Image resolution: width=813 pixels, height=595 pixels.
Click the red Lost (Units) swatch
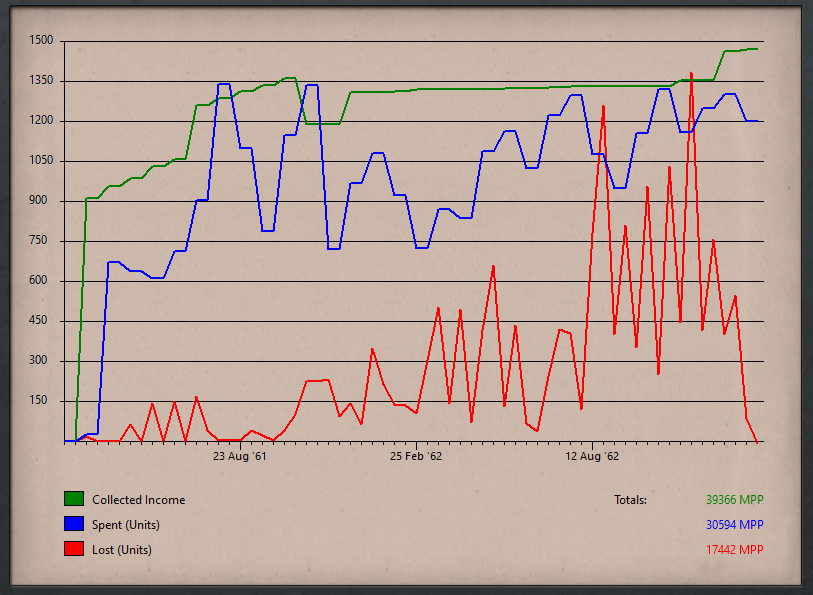pyautogui.click(x=74, y=548)
